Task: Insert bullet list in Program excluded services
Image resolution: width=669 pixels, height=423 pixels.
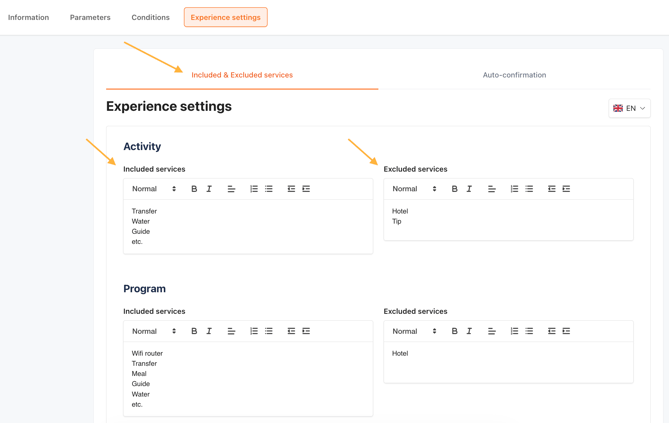Action: click(x=529, y=331)
